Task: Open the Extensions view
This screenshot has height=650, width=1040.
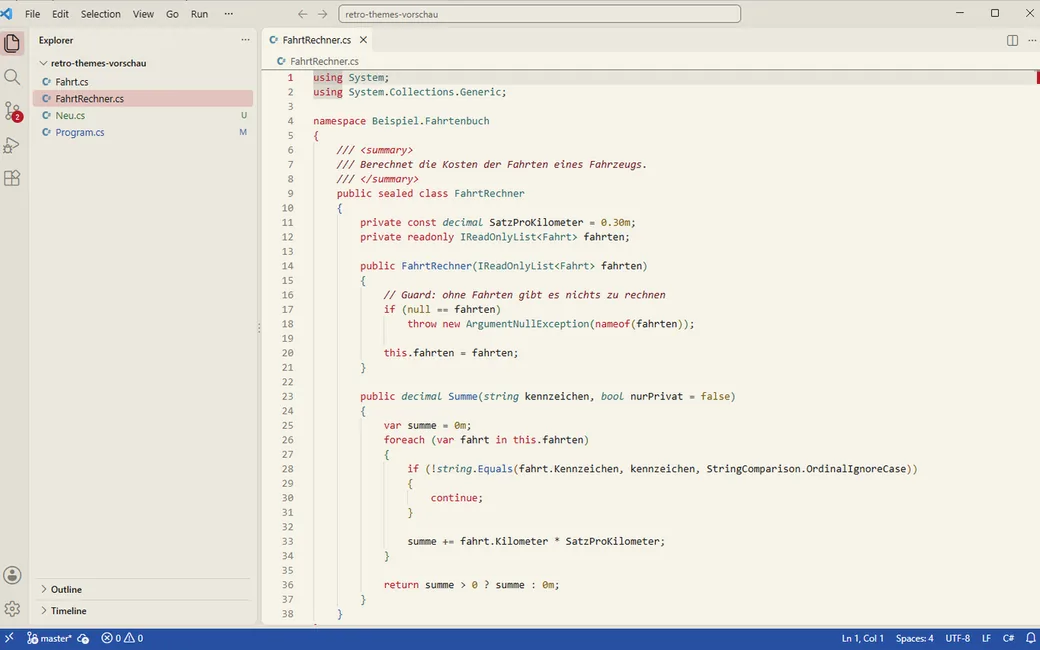Action: 12,178
